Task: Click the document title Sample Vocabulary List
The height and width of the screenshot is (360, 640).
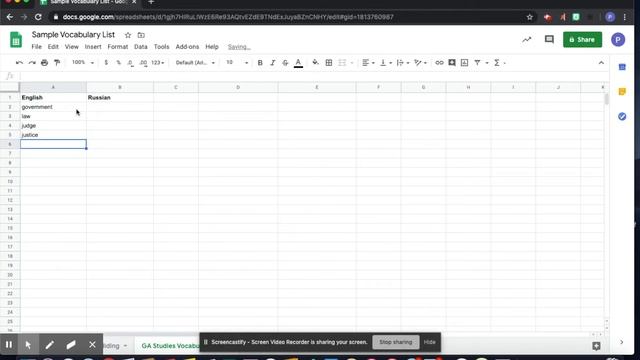Action: click(x=73, y=35)
